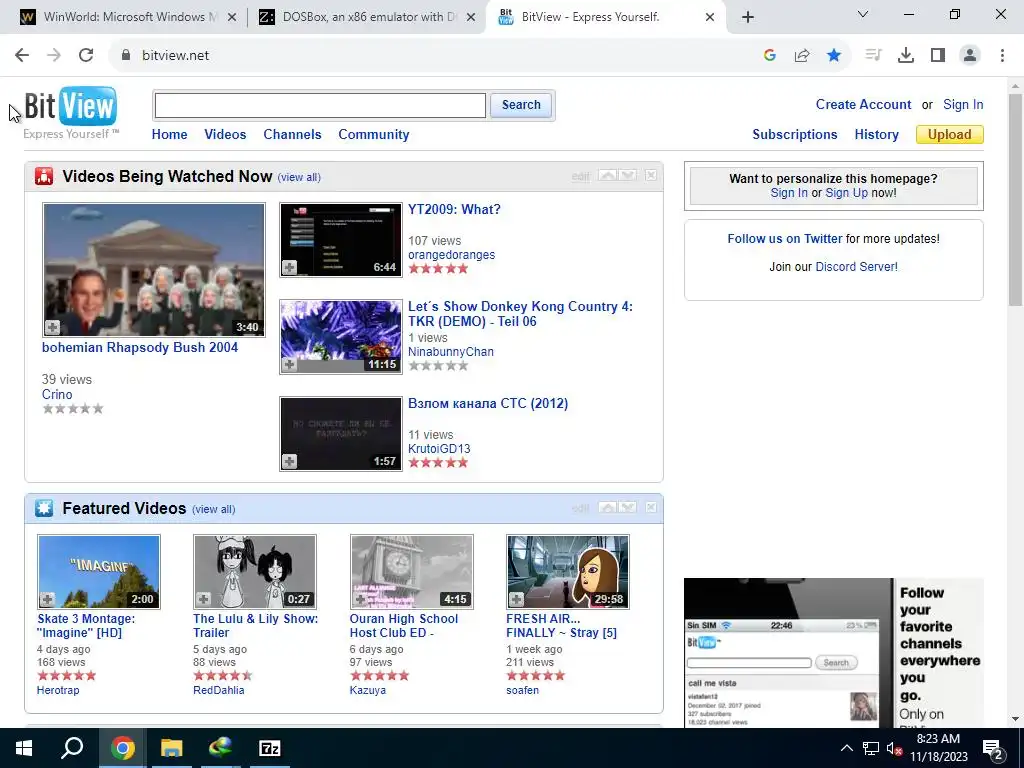Viewport: 1024px width, 768px height.
Task: View all Videos Being Watched Now
Action: click(x=299, y=178)
